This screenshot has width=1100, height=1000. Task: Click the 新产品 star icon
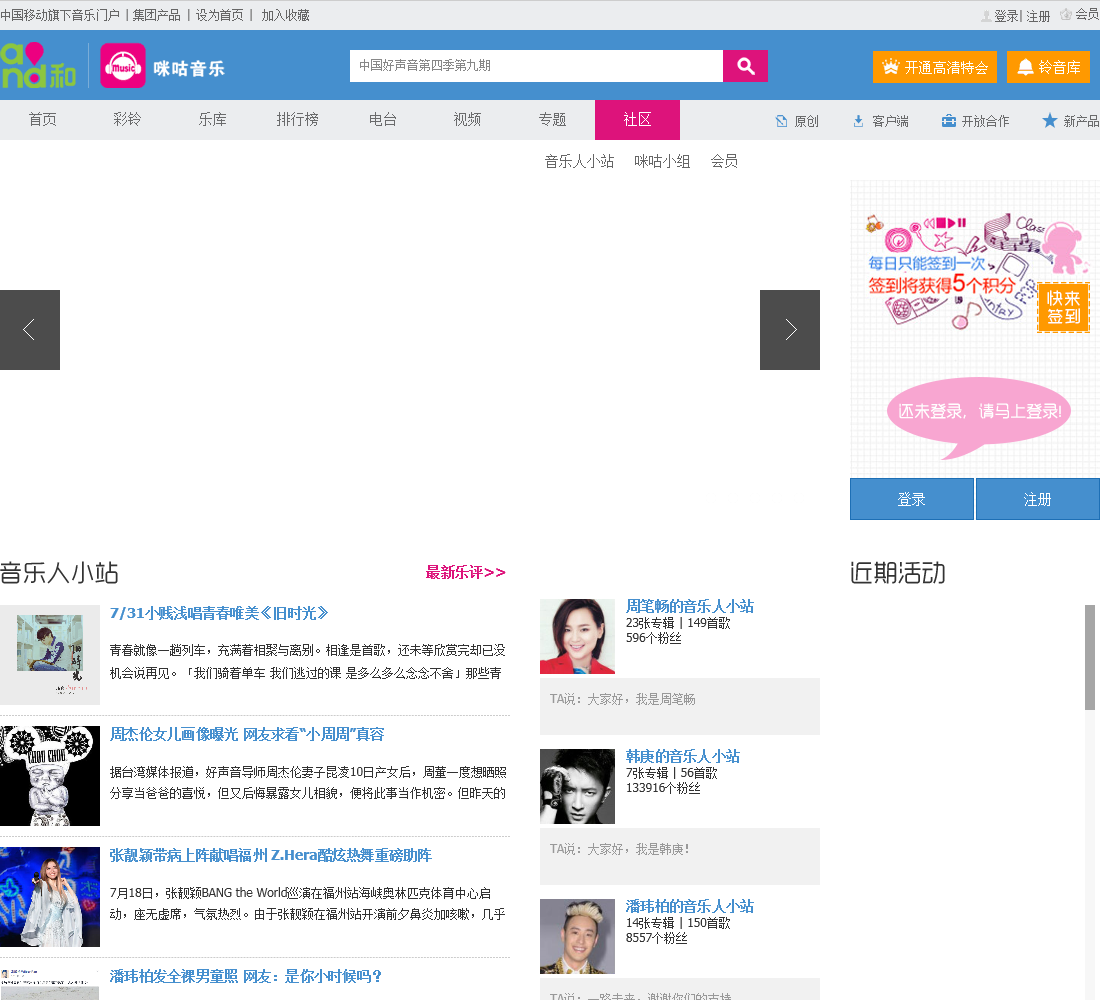pyautogui.click(x=1049, y=120)
